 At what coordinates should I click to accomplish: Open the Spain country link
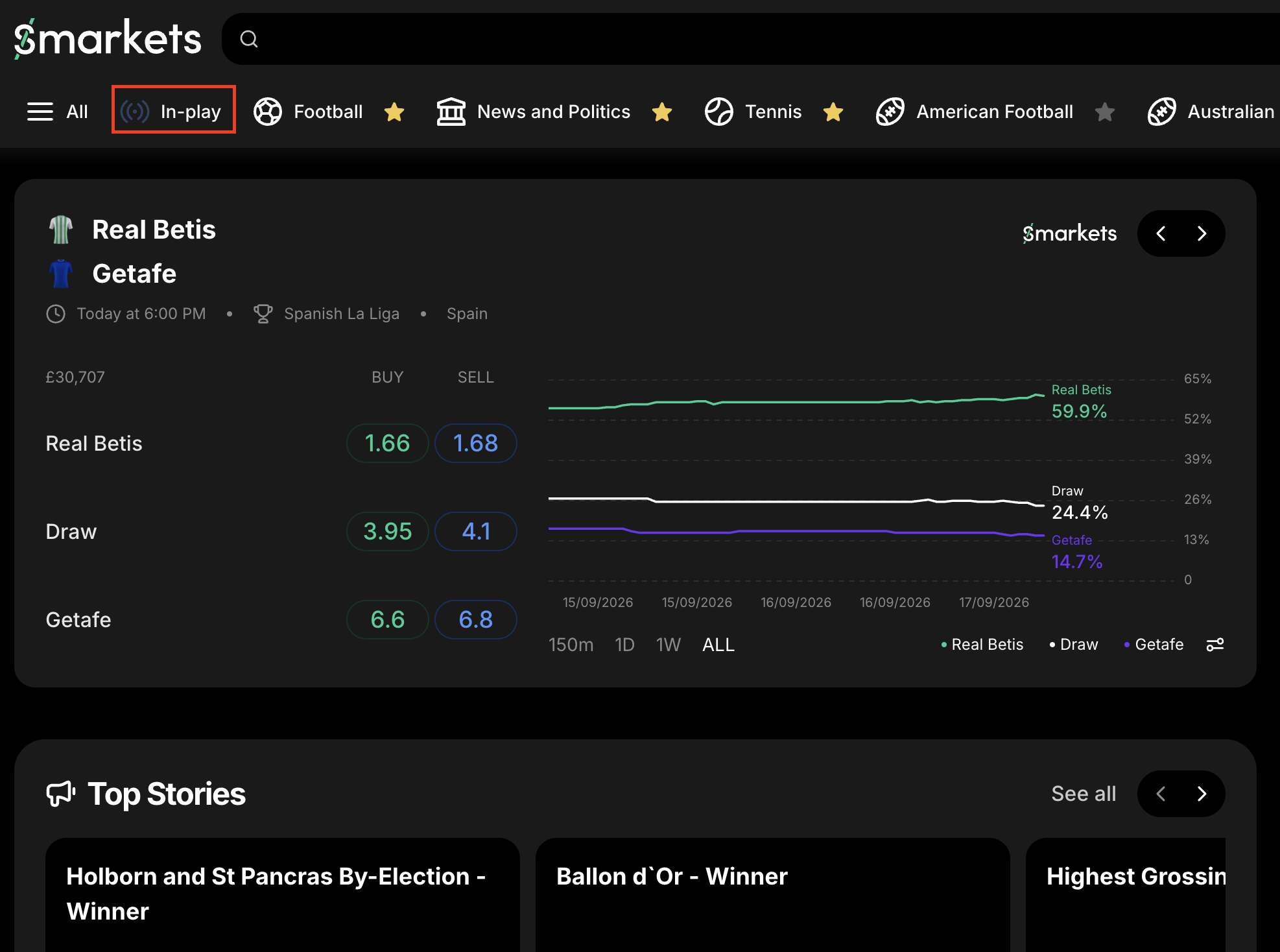coord(467,314)
